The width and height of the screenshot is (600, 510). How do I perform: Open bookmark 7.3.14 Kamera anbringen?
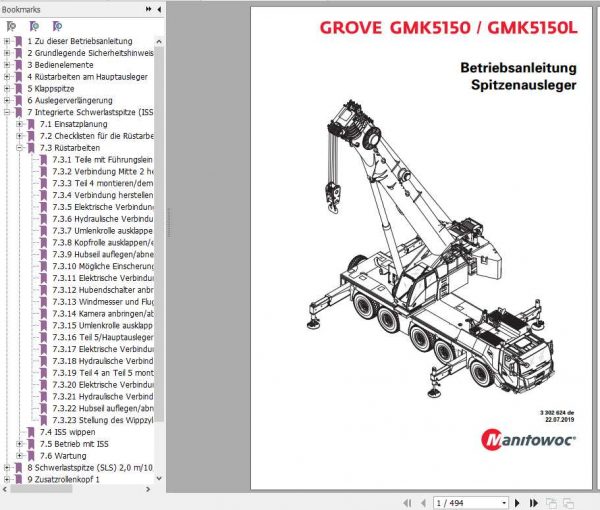pyautogui.click(x=103, y=314)
